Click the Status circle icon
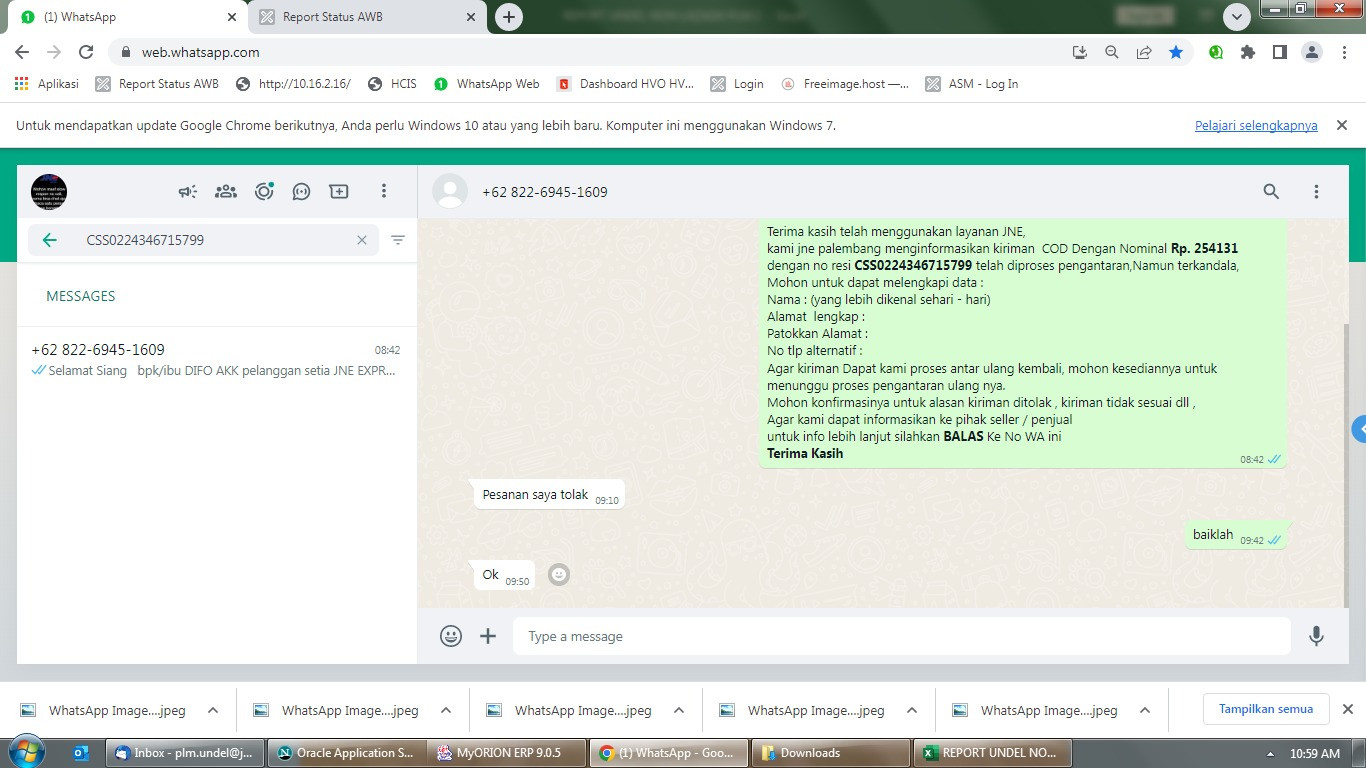 pyautogui.click(x=264, y=191)
